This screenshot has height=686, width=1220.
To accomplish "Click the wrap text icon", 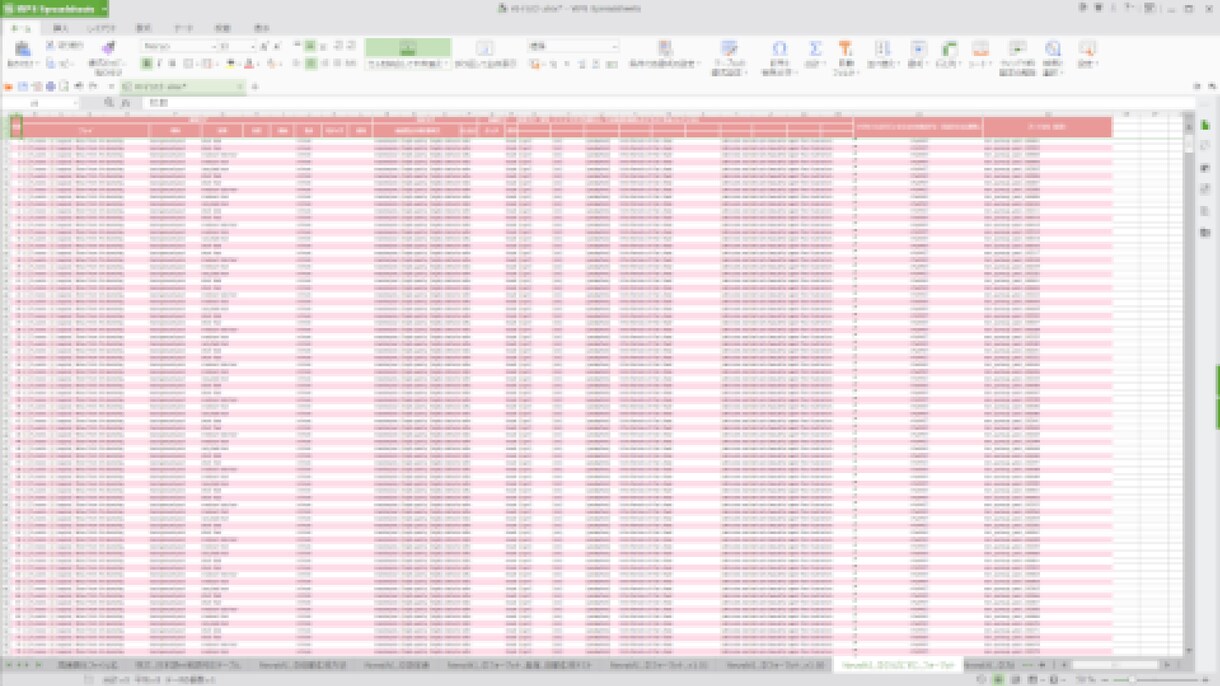I will click(x=485, y=48).
